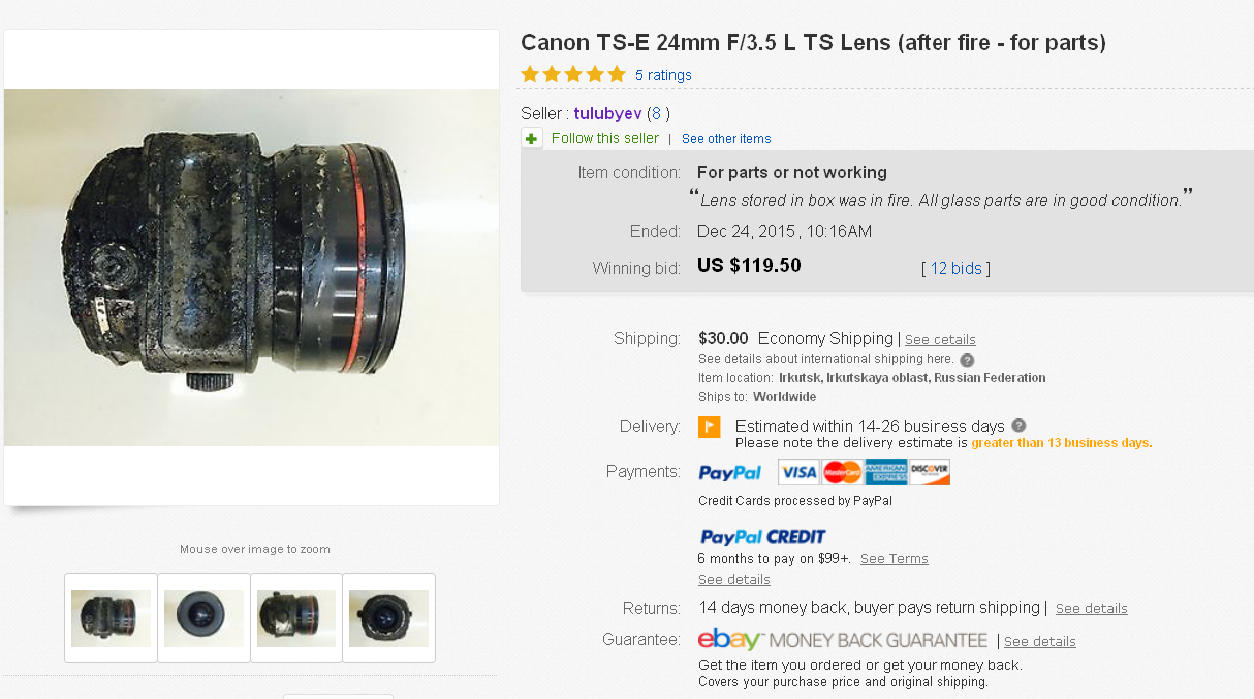This screenshot has width=1254, height=699.
Task: Open the 5 ratings link
Action: click(x=663, y=75)
